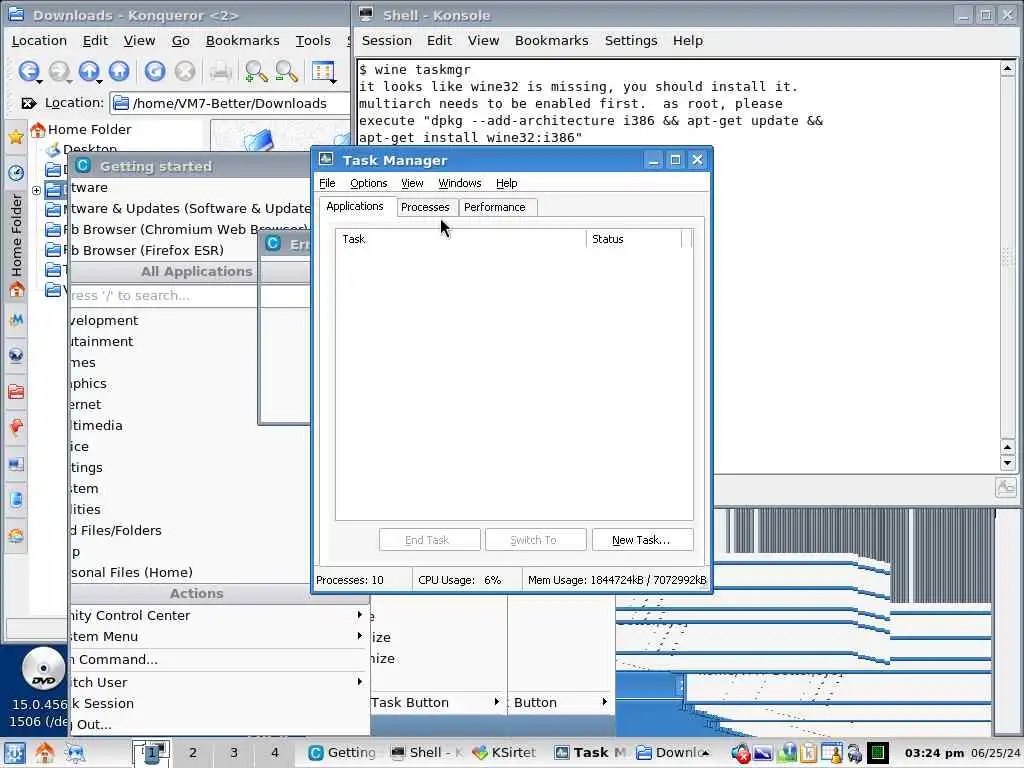1024x768 pixels.
Task: Click the Task column header
Action: (461, 239)
